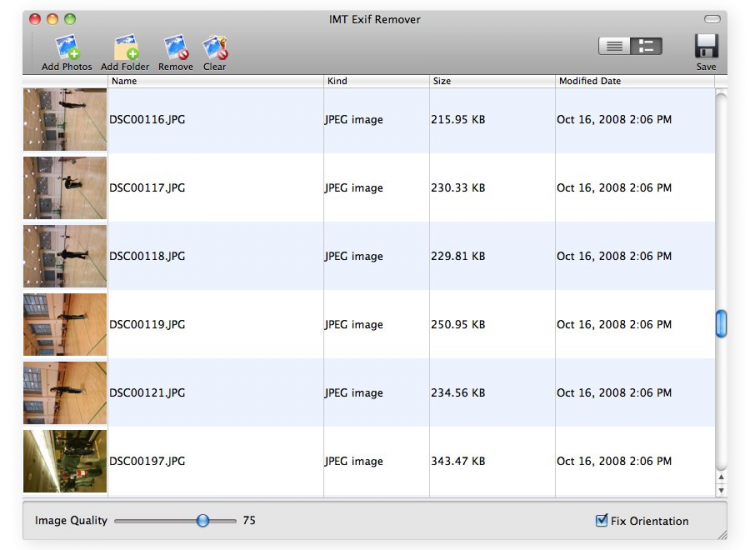This screenshot has width=750, height=550.
Task: Sort by the Modified Date column header
Action: click(x=635, y=81)
